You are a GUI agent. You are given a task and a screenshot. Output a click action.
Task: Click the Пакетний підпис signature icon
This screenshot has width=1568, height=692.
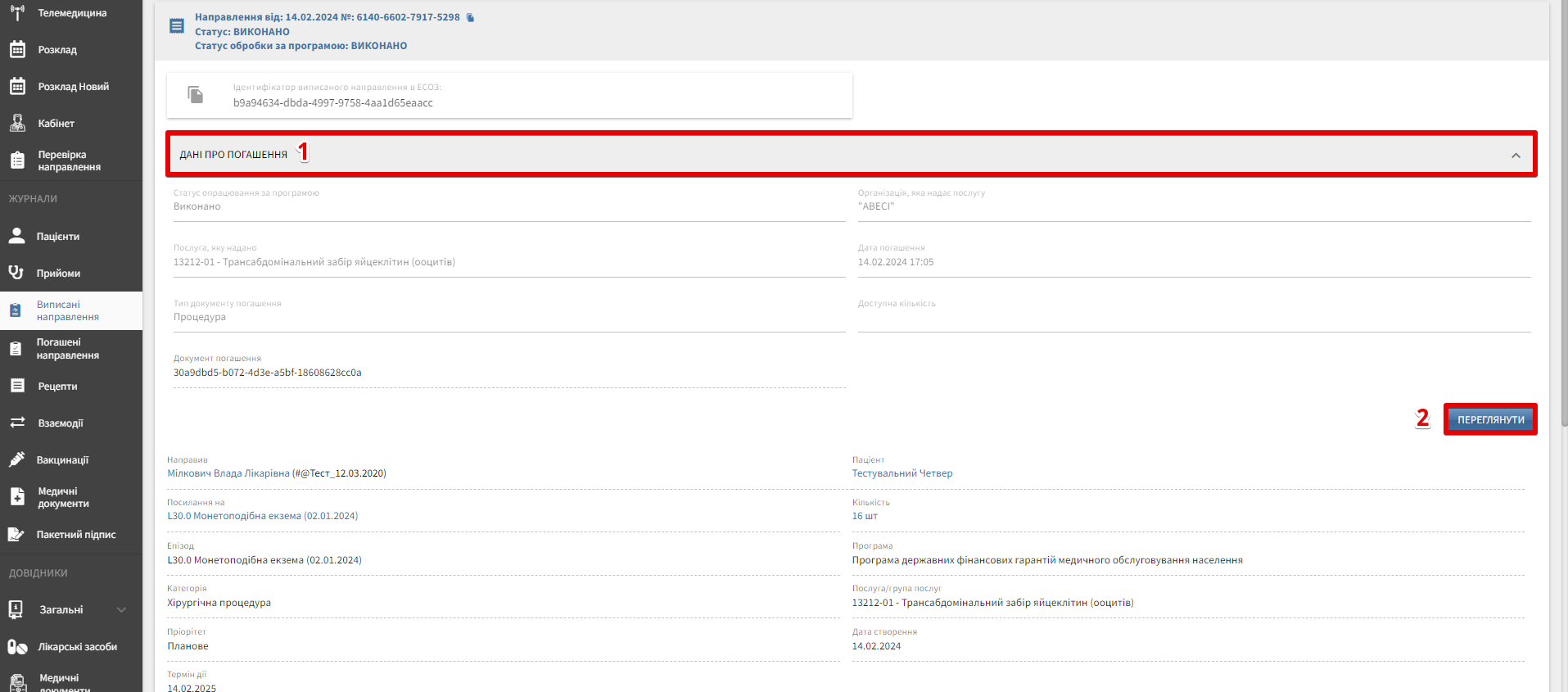[16, 535]
